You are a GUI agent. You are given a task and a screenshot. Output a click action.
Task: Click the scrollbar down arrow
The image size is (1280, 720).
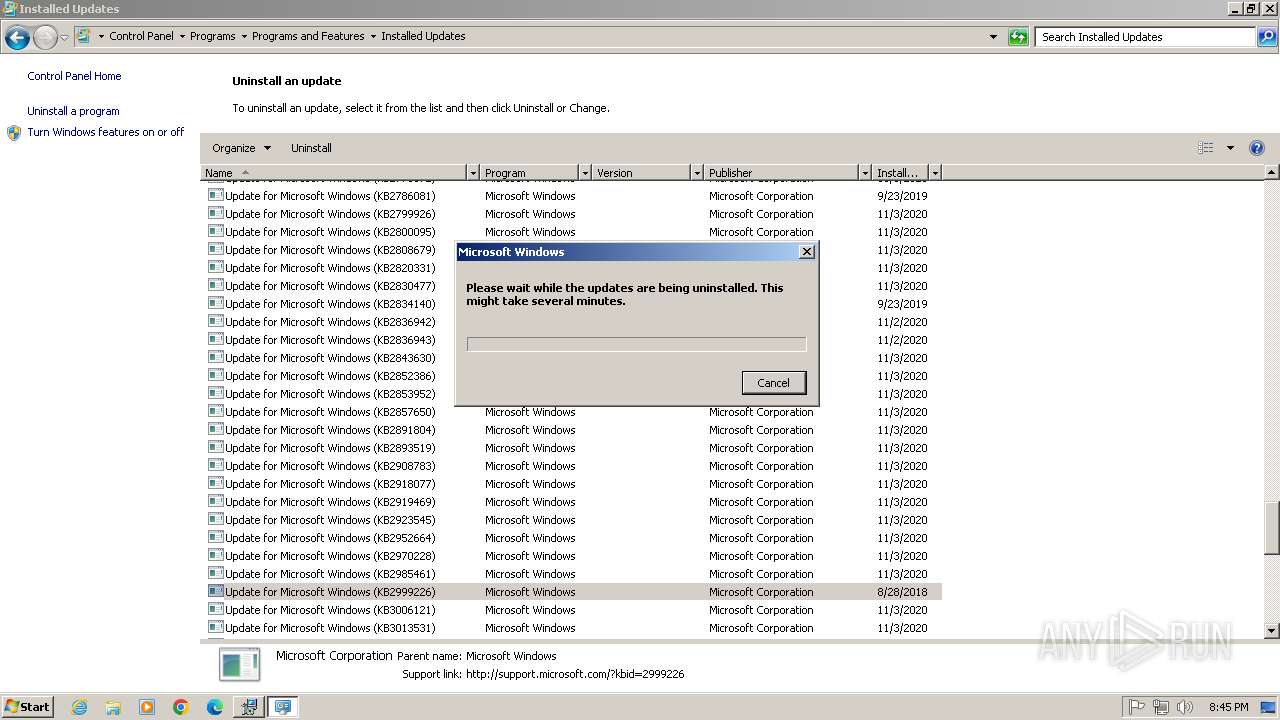[1272, 631]
